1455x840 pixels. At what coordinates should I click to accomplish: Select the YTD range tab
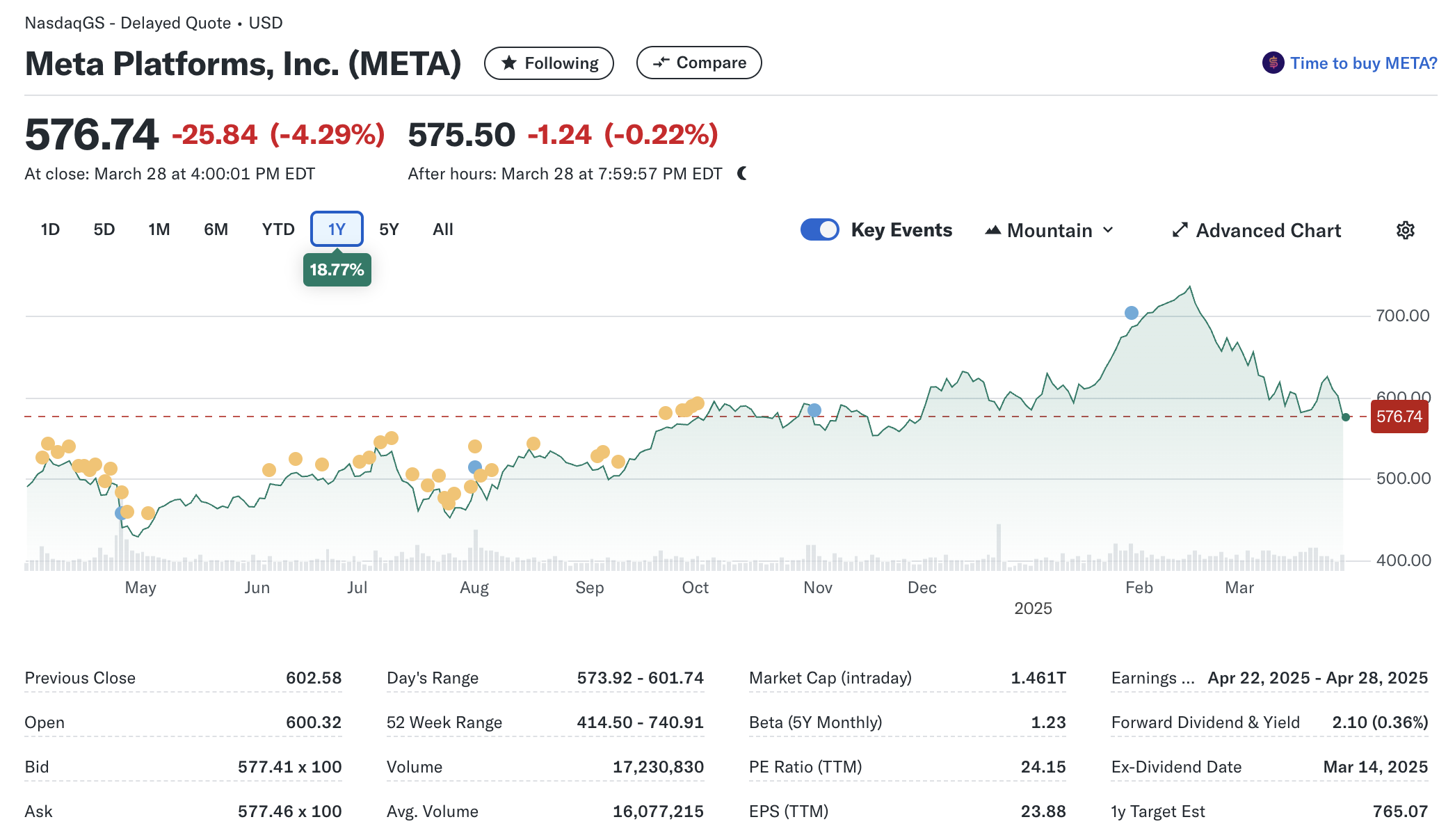[278, 229]
